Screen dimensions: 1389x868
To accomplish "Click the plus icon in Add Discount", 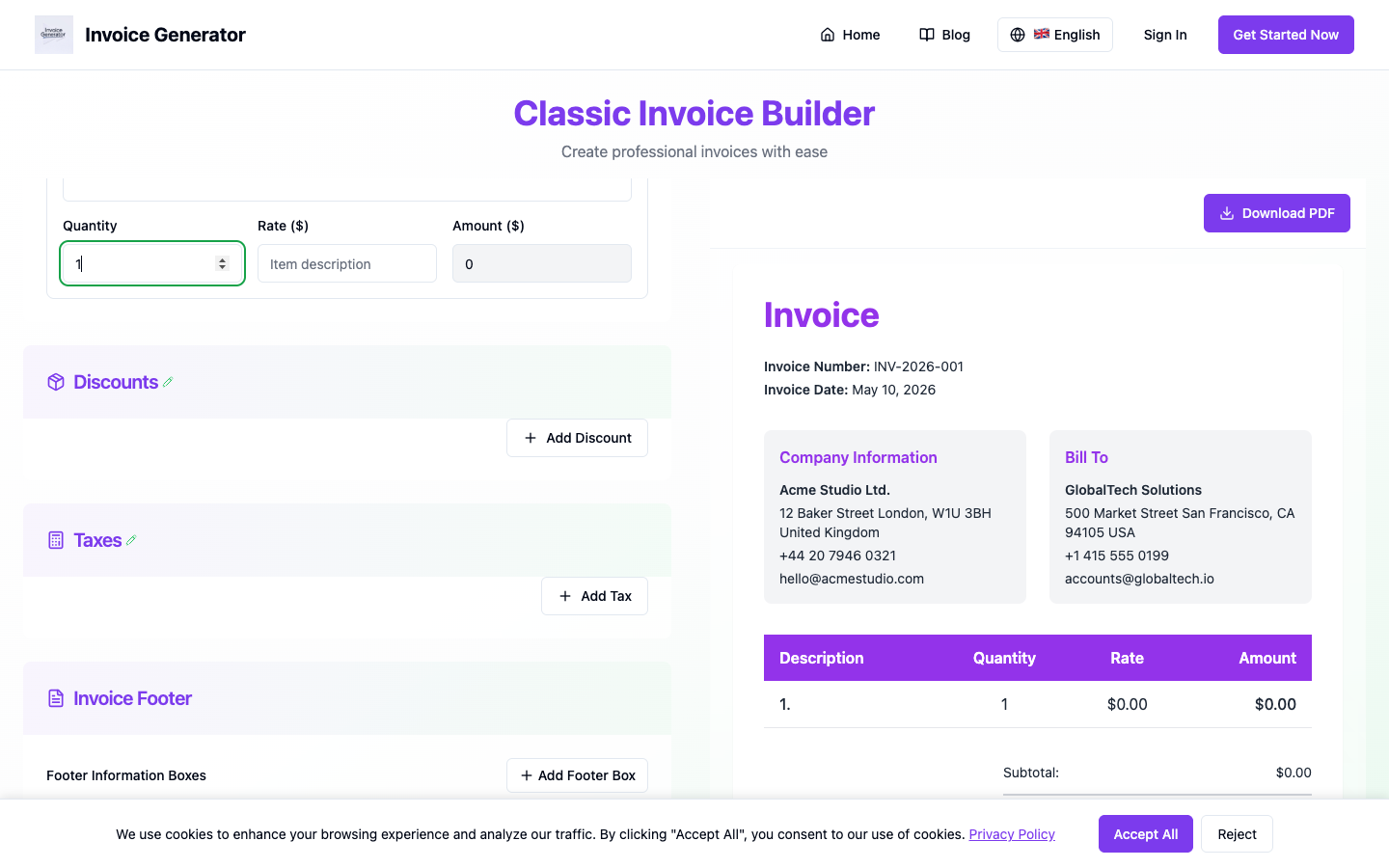I will click(531, 438).
